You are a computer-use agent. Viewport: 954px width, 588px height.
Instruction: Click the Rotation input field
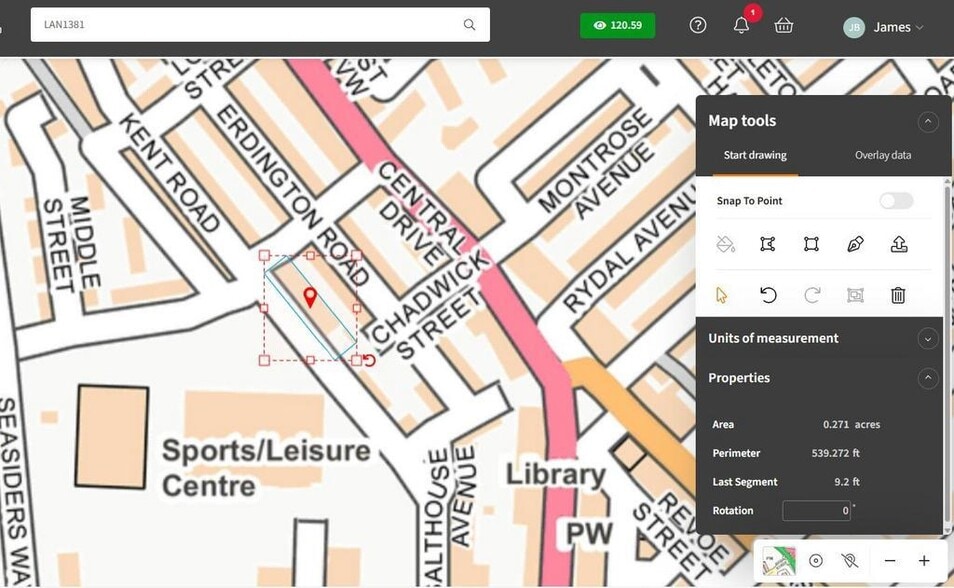click(x=816, y=510)
